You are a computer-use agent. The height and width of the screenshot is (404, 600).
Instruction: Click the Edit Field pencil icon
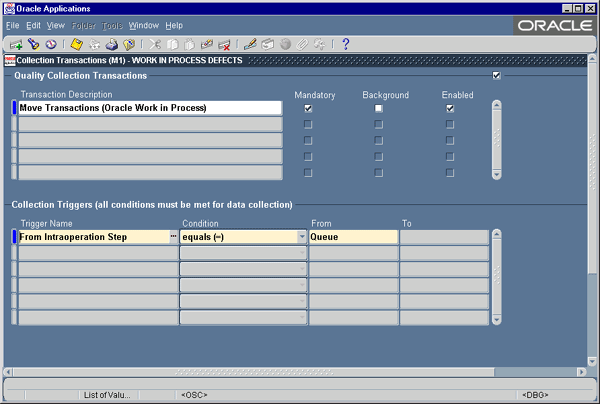click(250, 45)
